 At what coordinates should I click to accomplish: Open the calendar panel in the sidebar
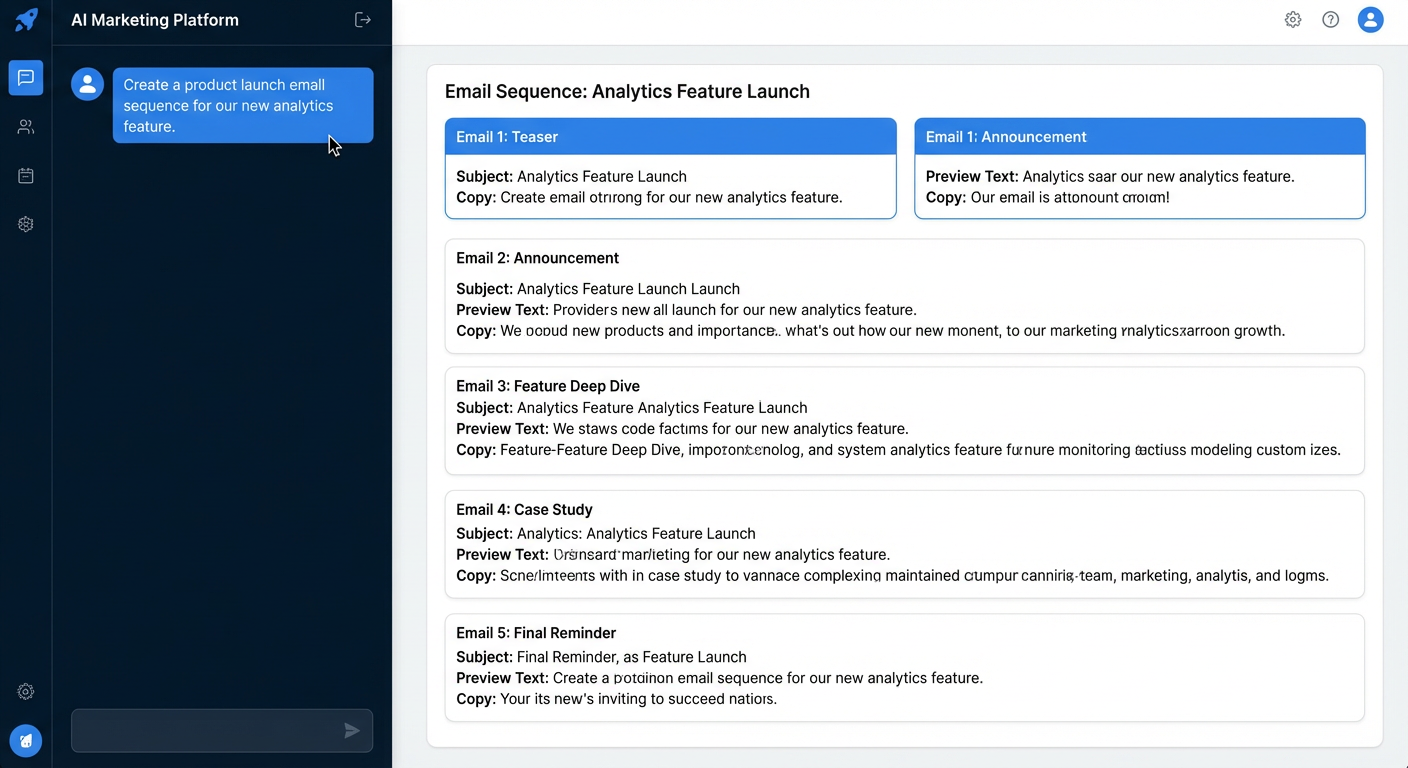pos(25,175)
